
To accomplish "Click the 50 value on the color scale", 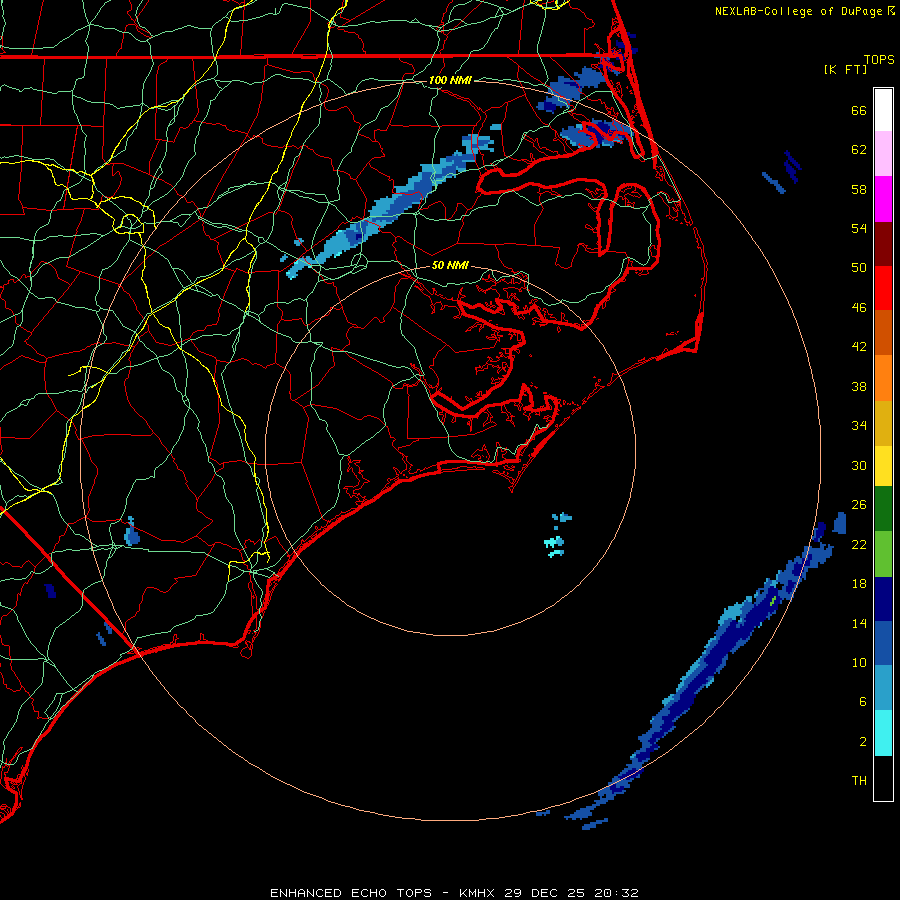I will tap(859, 268).
